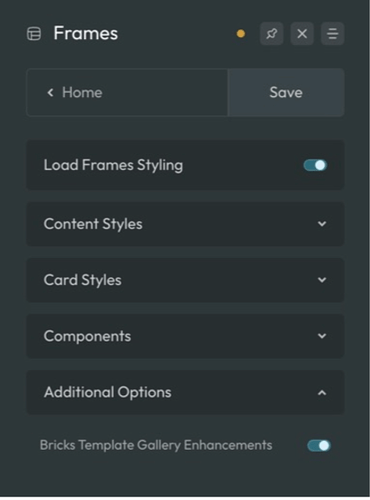Screen dimensions: 370x500
Task: Save the Frames settings
Action: click(286, 92)
